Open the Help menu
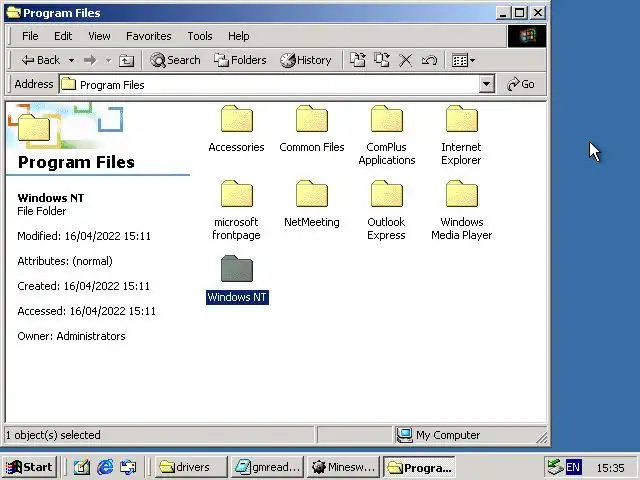 (238, 36)
